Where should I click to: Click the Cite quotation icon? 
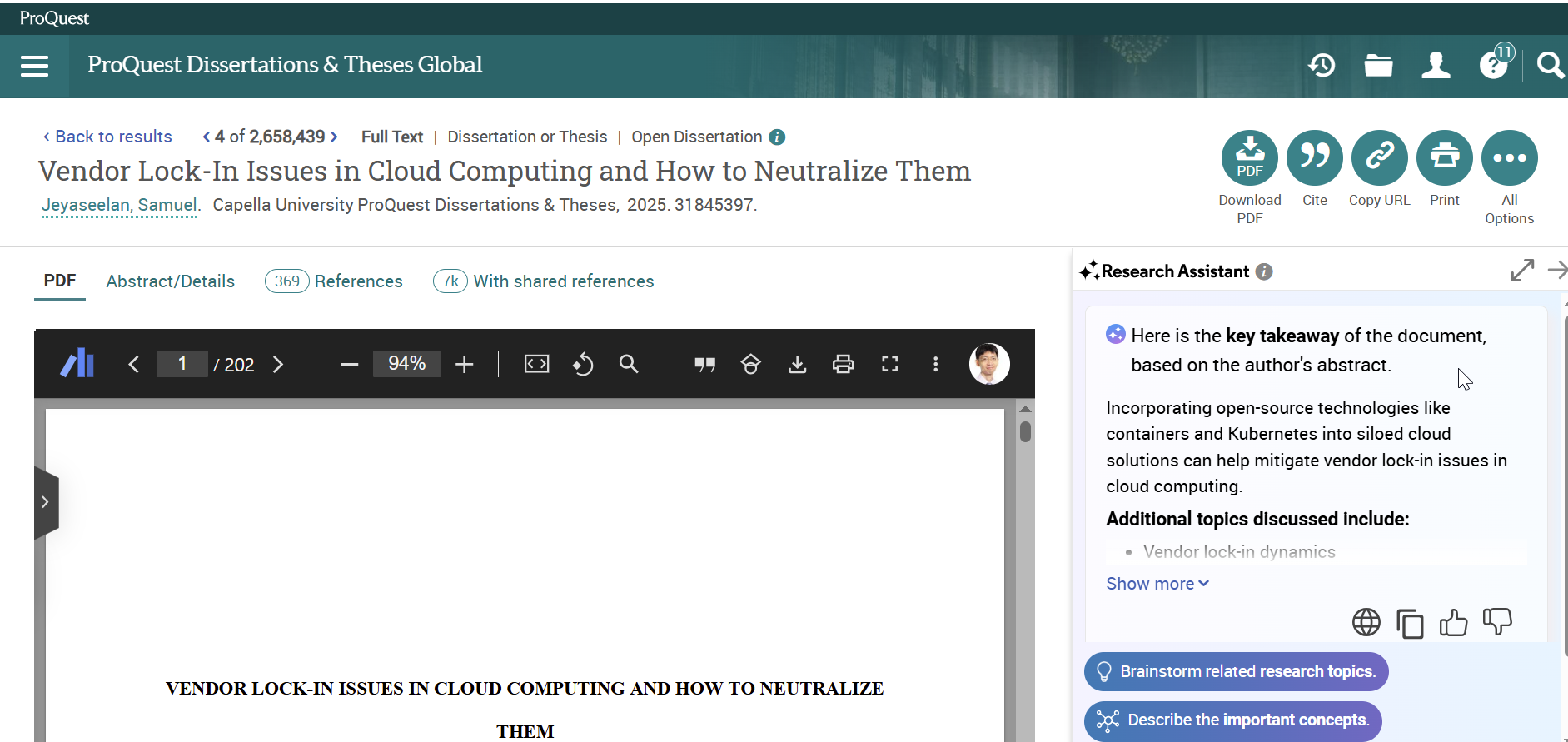(1314, 157)
